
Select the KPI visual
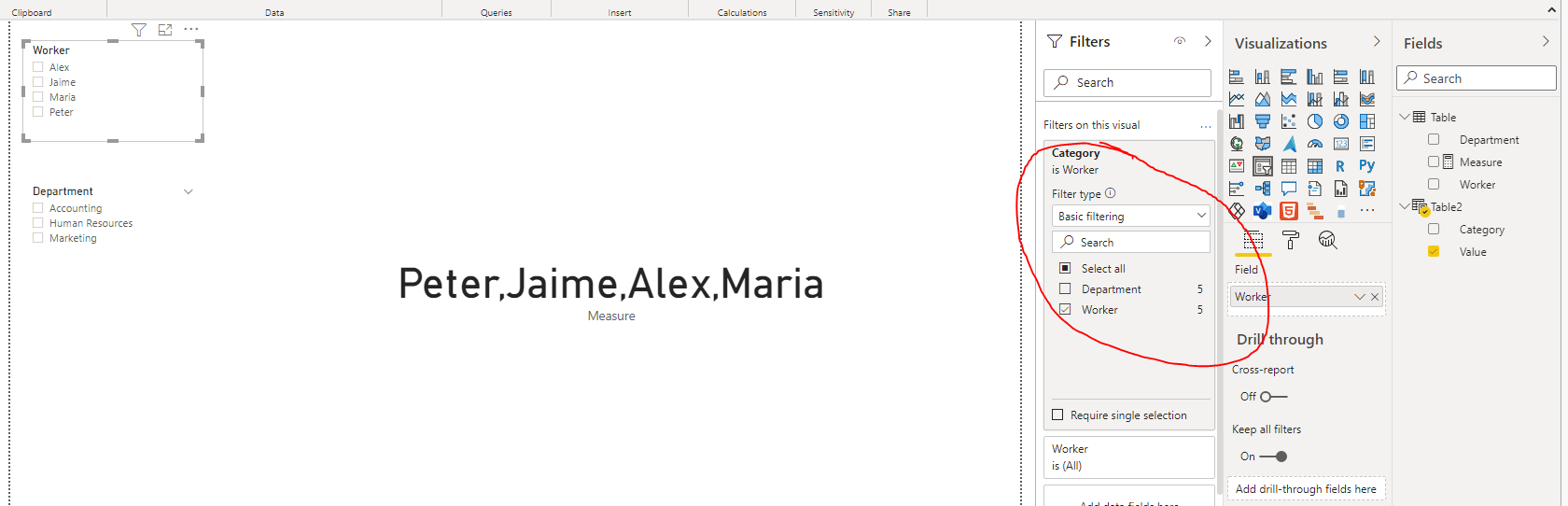click(x=1237, y=166)
